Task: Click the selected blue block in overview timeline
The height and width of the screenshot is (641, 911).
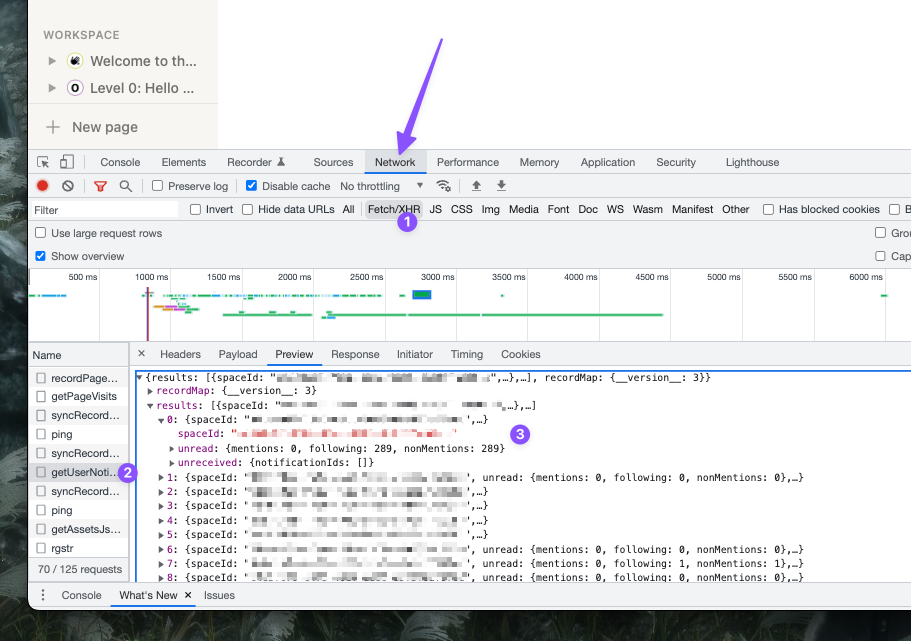Action: (x=422, y=295)
